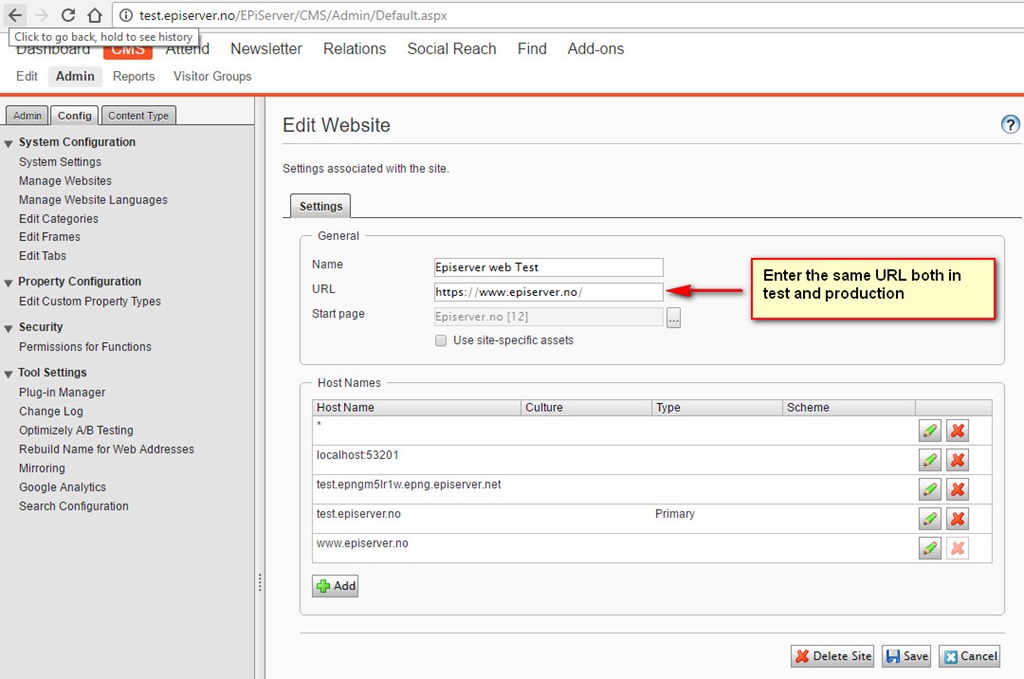The width and height of the screenshot is (1024, 679).
Task: Open the Find menu item
Action: click(532, 49)
